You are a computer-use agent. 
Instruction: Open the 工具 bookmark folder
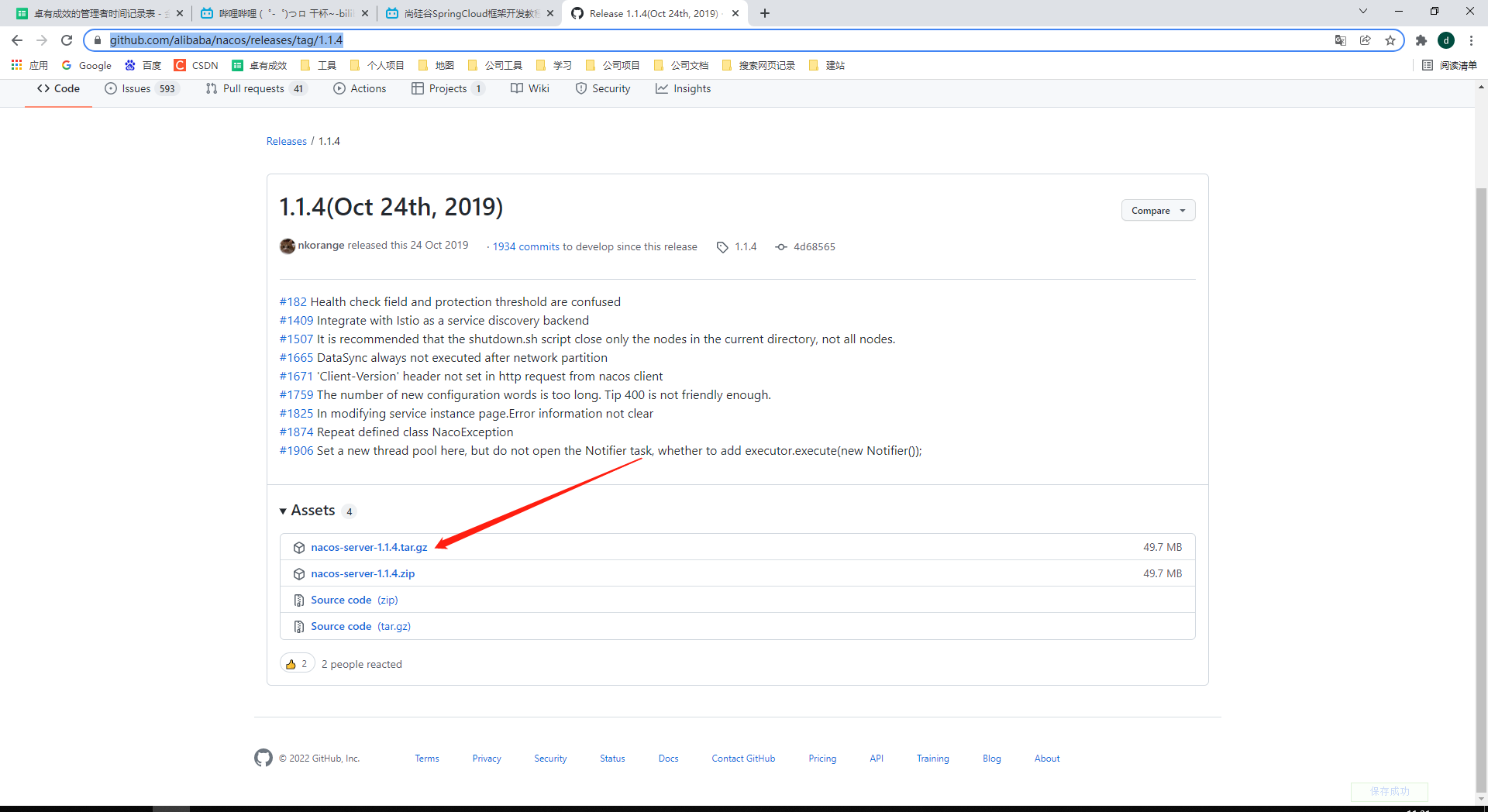click(x=319, y=65)
